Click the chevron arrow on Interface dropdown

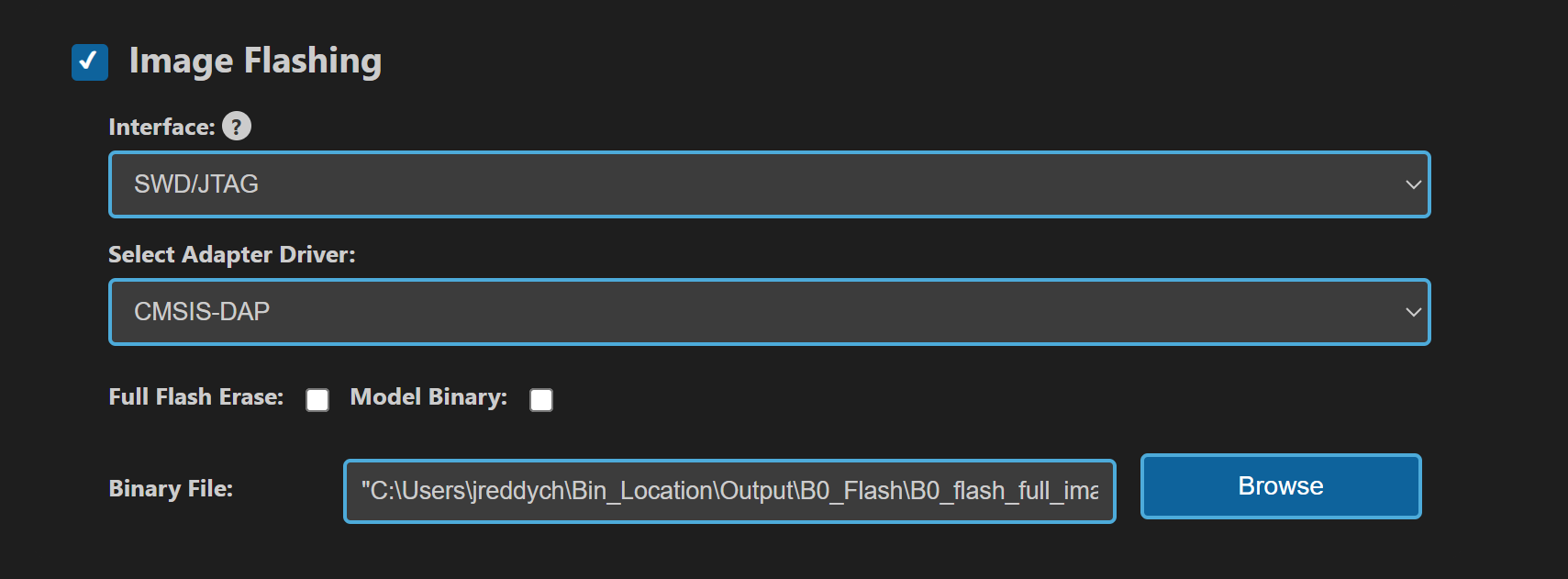pyautogui.click(x=1413, y=184)
